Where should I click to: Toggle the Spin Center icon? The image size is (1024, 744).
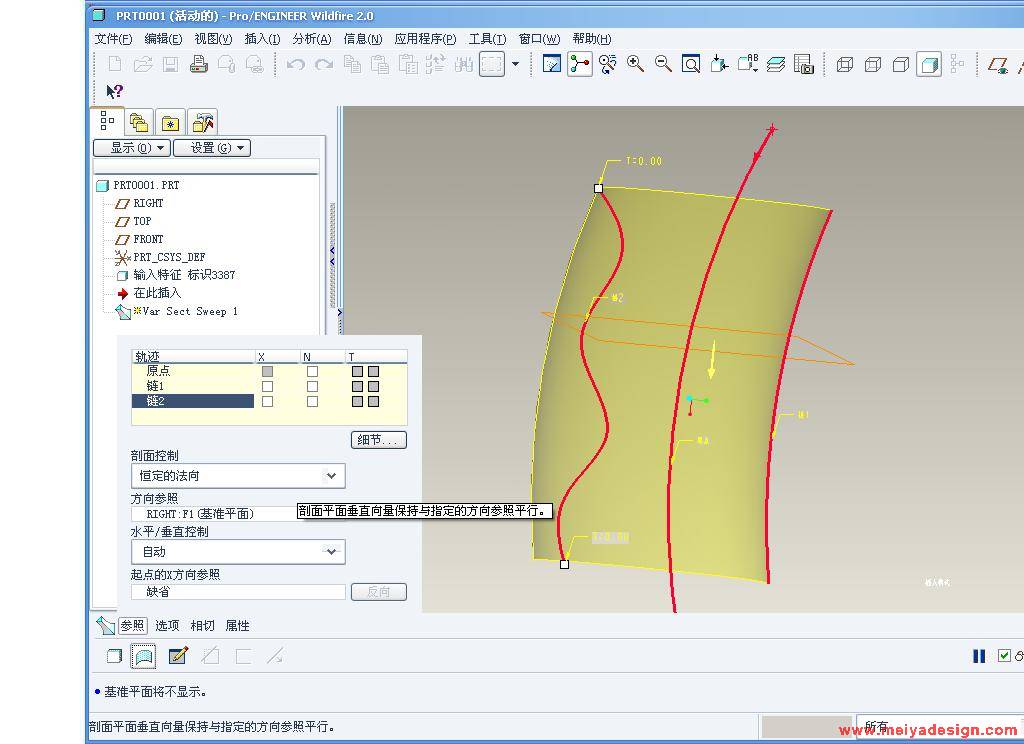tap(580, 64)
